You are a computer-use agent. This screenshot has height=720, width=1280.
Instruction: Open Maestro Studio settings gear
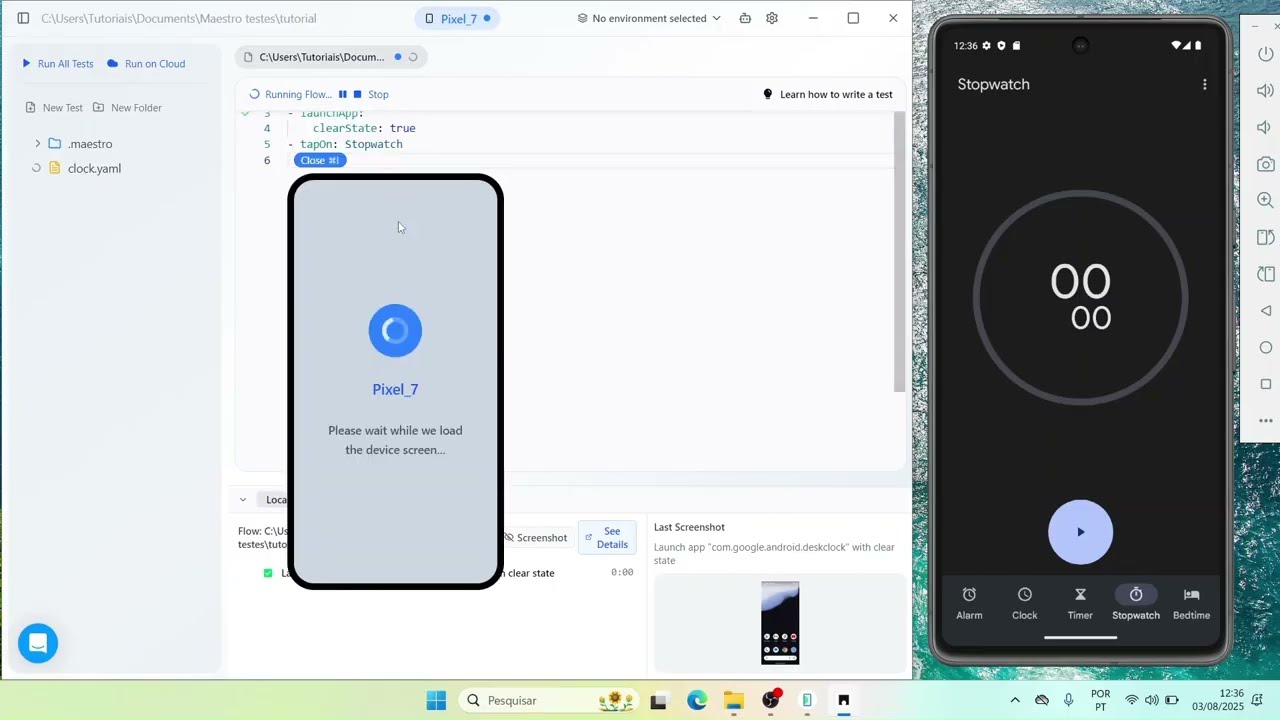772,18
